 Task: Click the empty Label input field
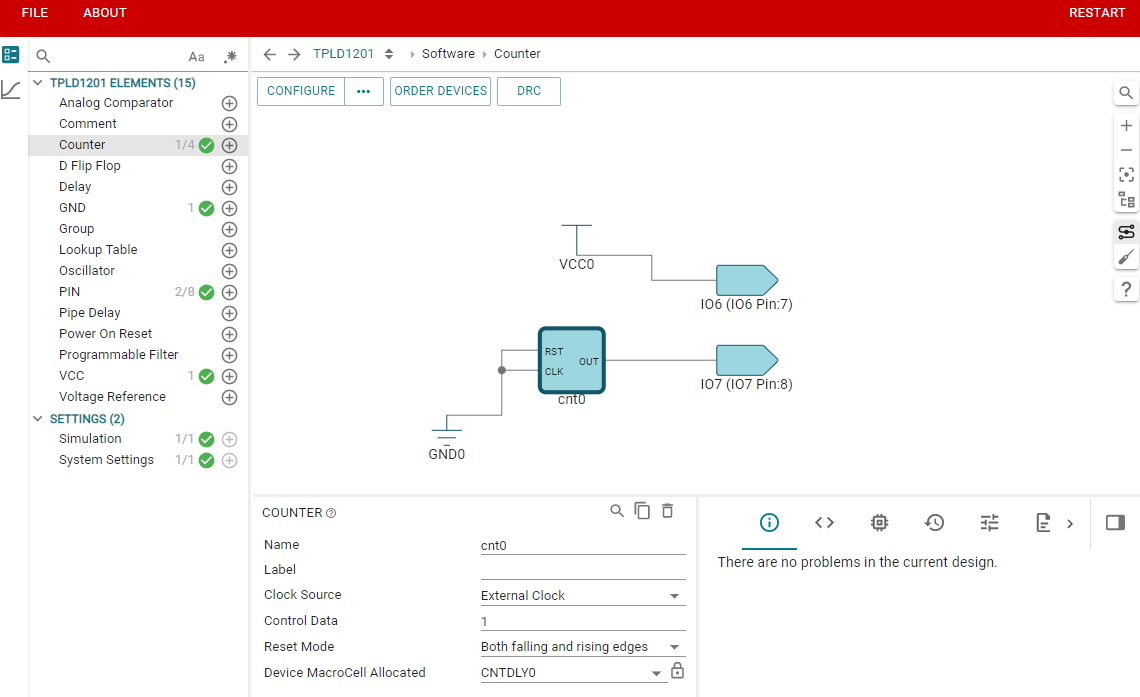pos(583,571)
